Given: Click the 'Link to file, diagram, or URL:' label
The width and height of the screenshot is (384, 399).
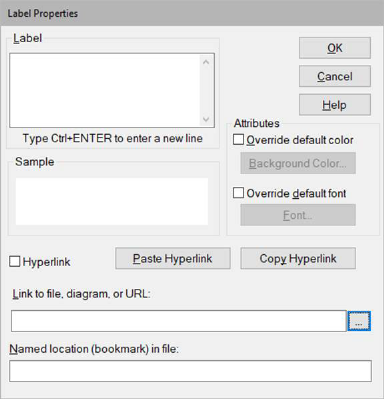Looking at the screenshot, I should [x=82, y=294].
